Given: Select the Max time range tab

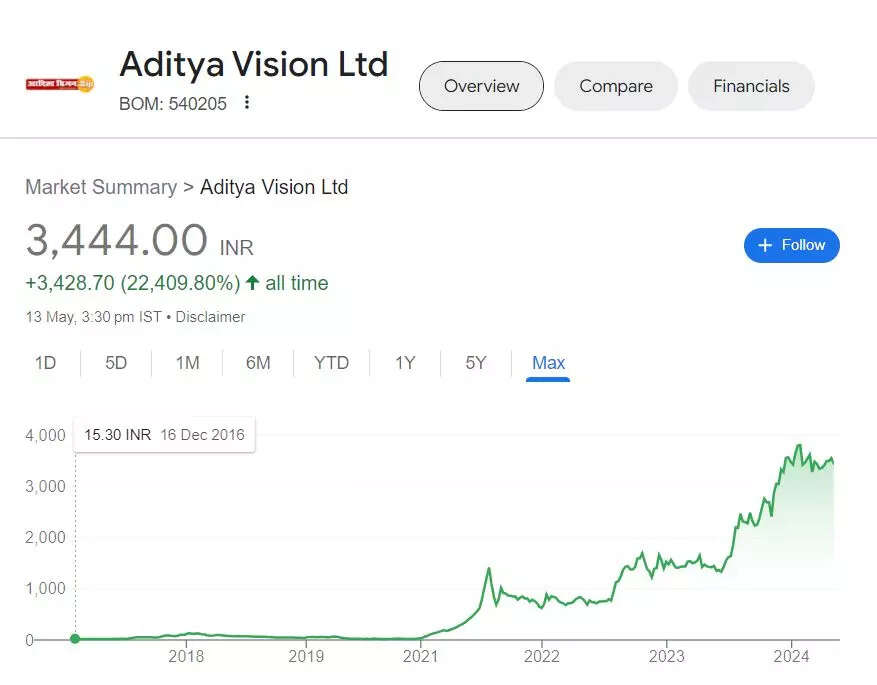Looking at the screenshot, I should [x=548, y=363].
